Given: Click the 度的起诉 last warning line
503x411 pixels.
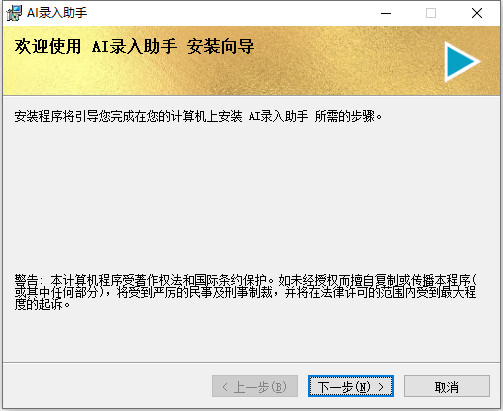Looking at the screenshot, I should pos(42,304).
